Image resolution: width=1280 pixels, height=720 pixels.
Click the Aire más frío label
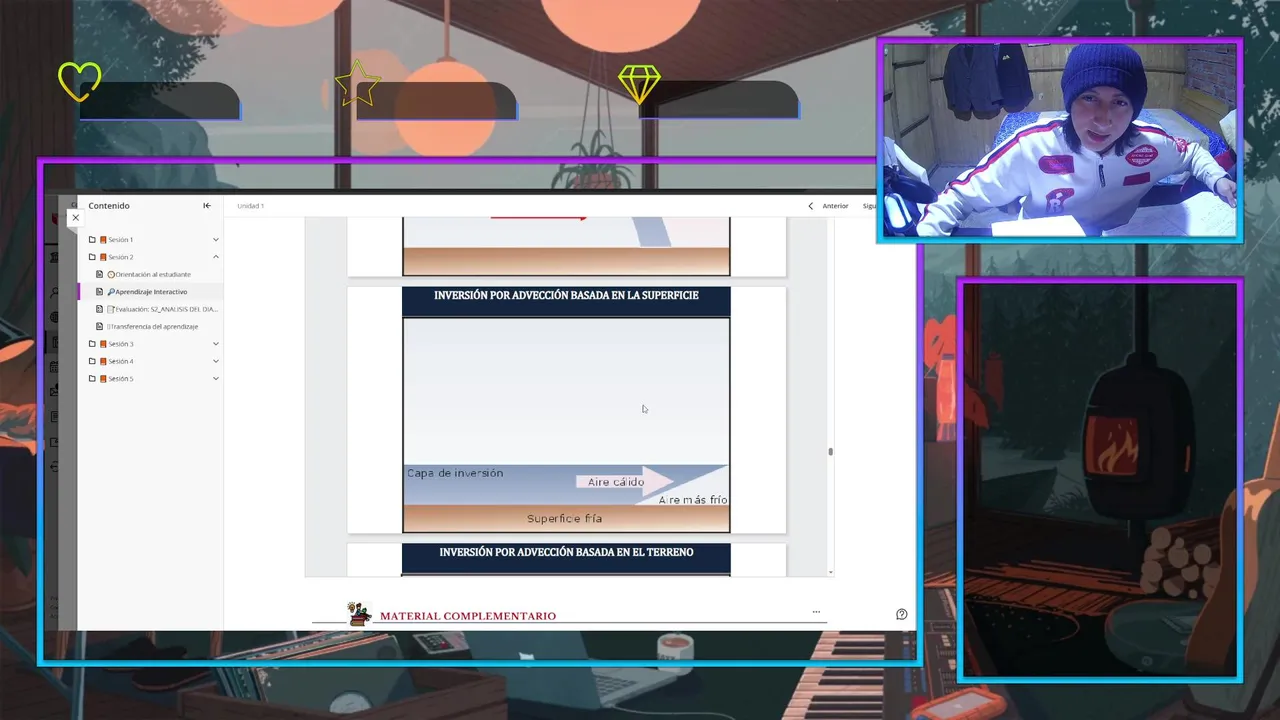click(x=693, y=500)
